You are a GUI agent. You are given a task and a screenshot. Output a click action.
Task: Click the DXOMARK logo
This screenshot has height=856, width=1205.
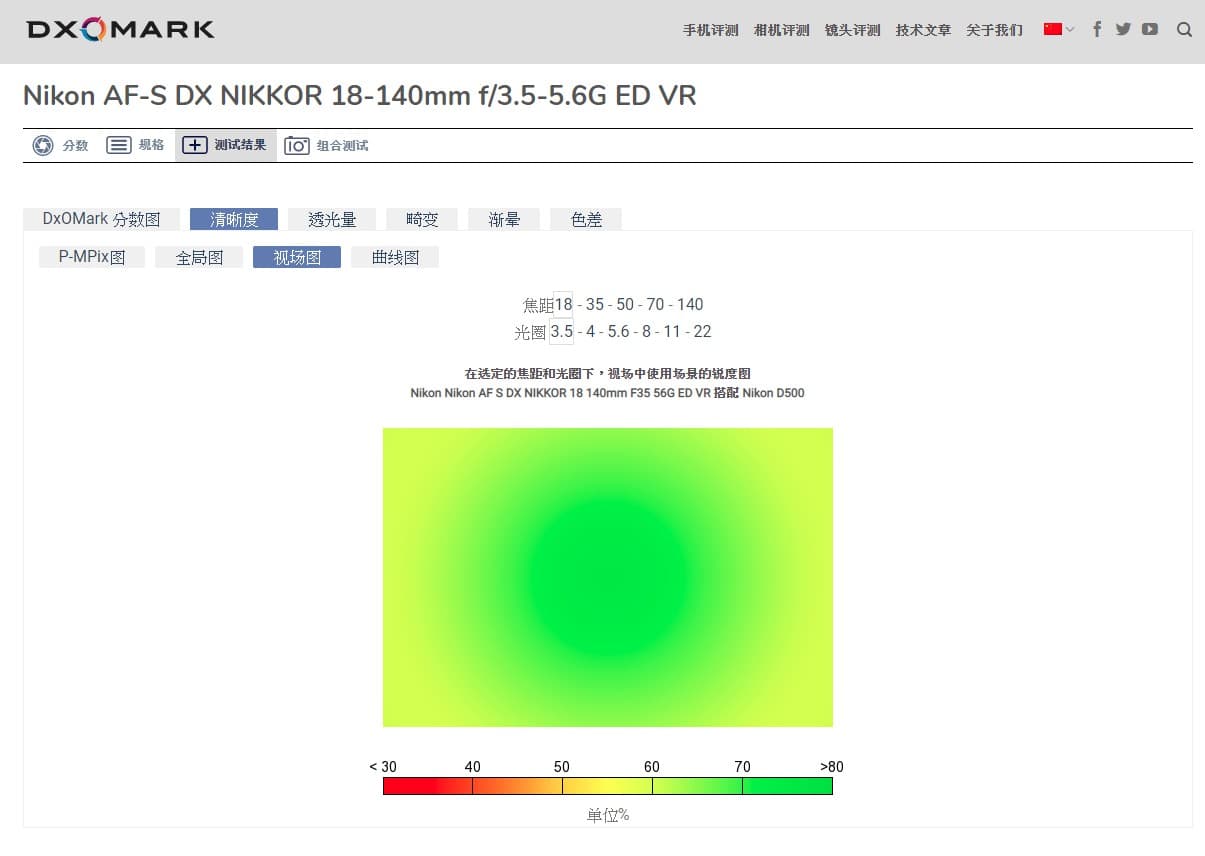click(x=121, y=30)
